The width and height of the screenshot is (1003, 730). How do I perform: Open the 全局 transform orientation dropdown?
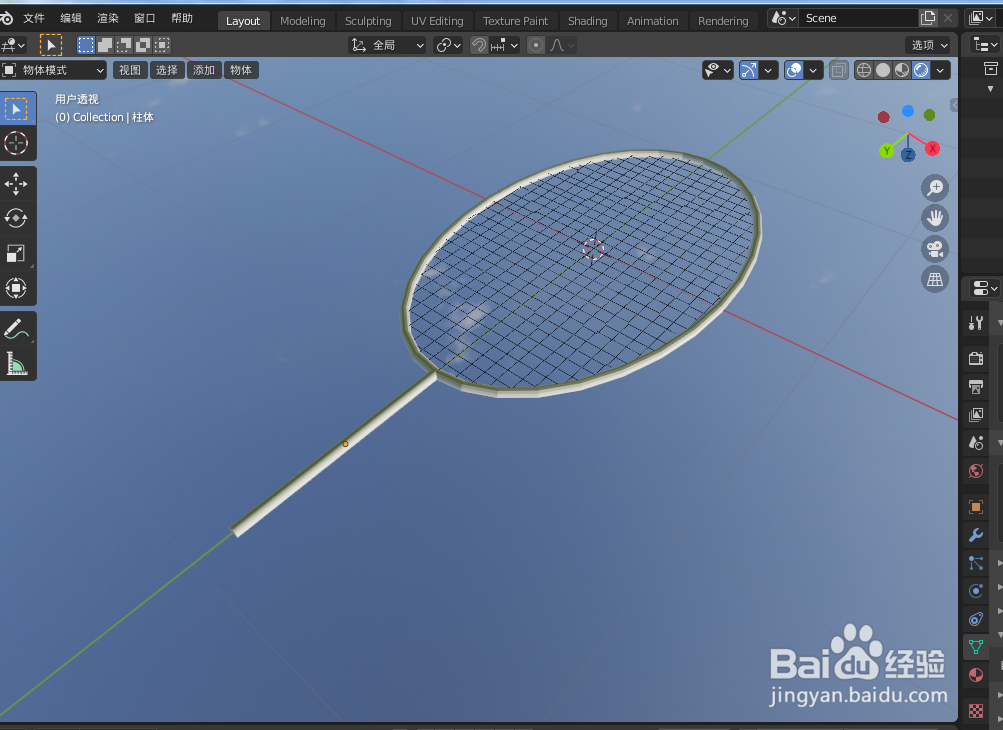(x=387, y=44)
